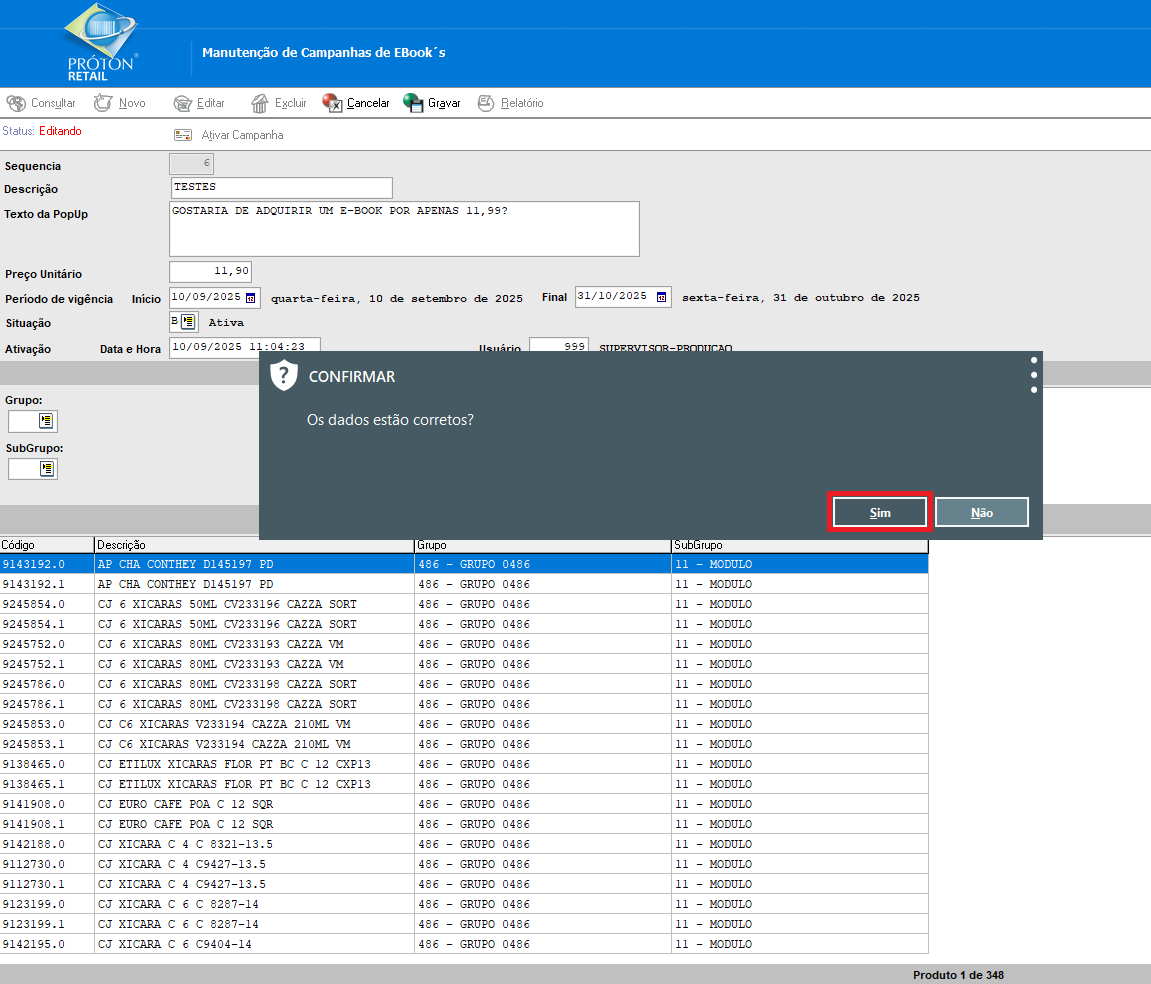The width and height of the screenshot is (1151, 984).
Task: Select row with code 9245786.1
Action: (x=464, y=704)
